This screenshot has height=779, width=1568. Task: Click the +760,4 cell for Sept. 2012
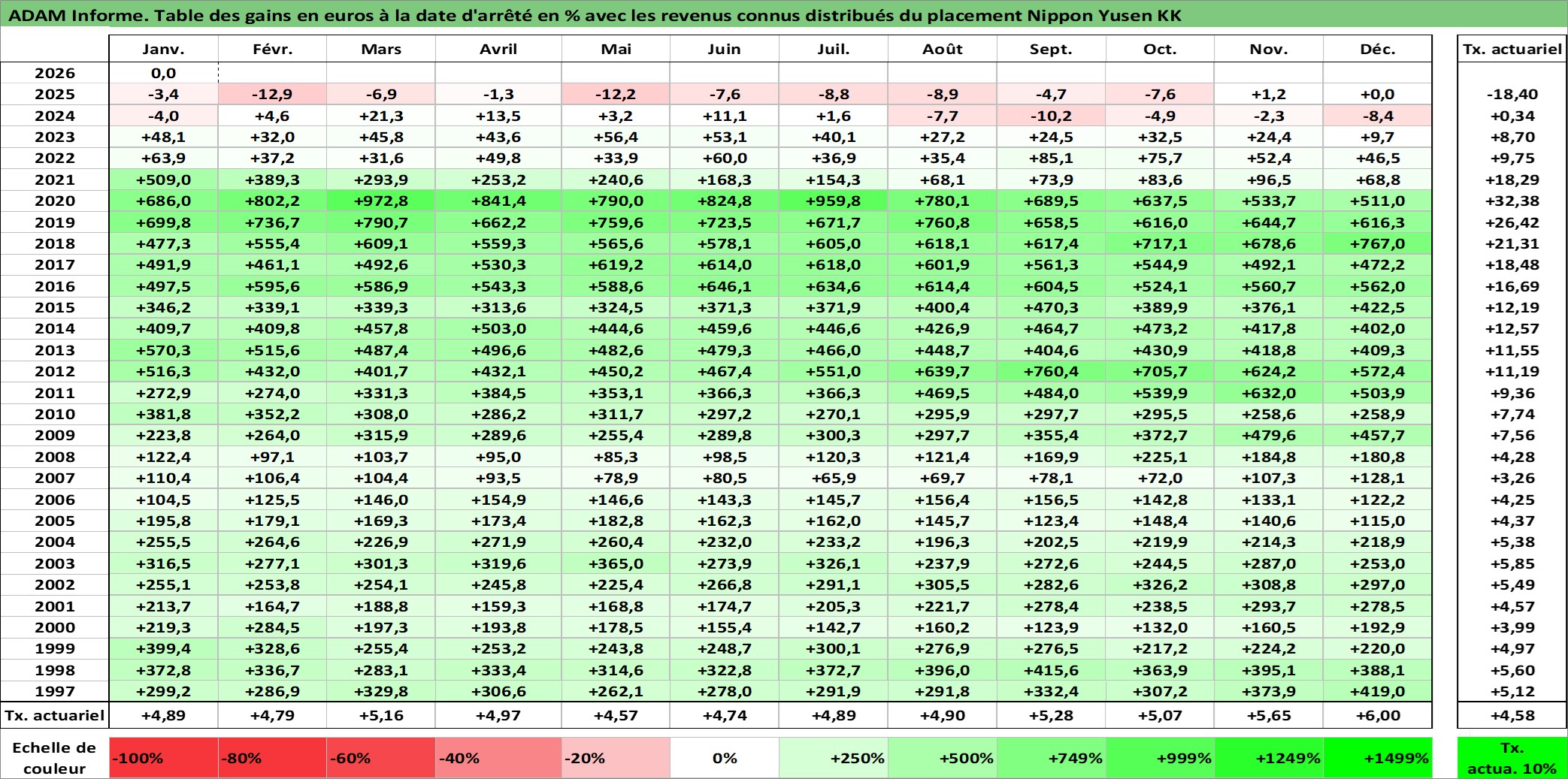click(x=1052, y=371)
